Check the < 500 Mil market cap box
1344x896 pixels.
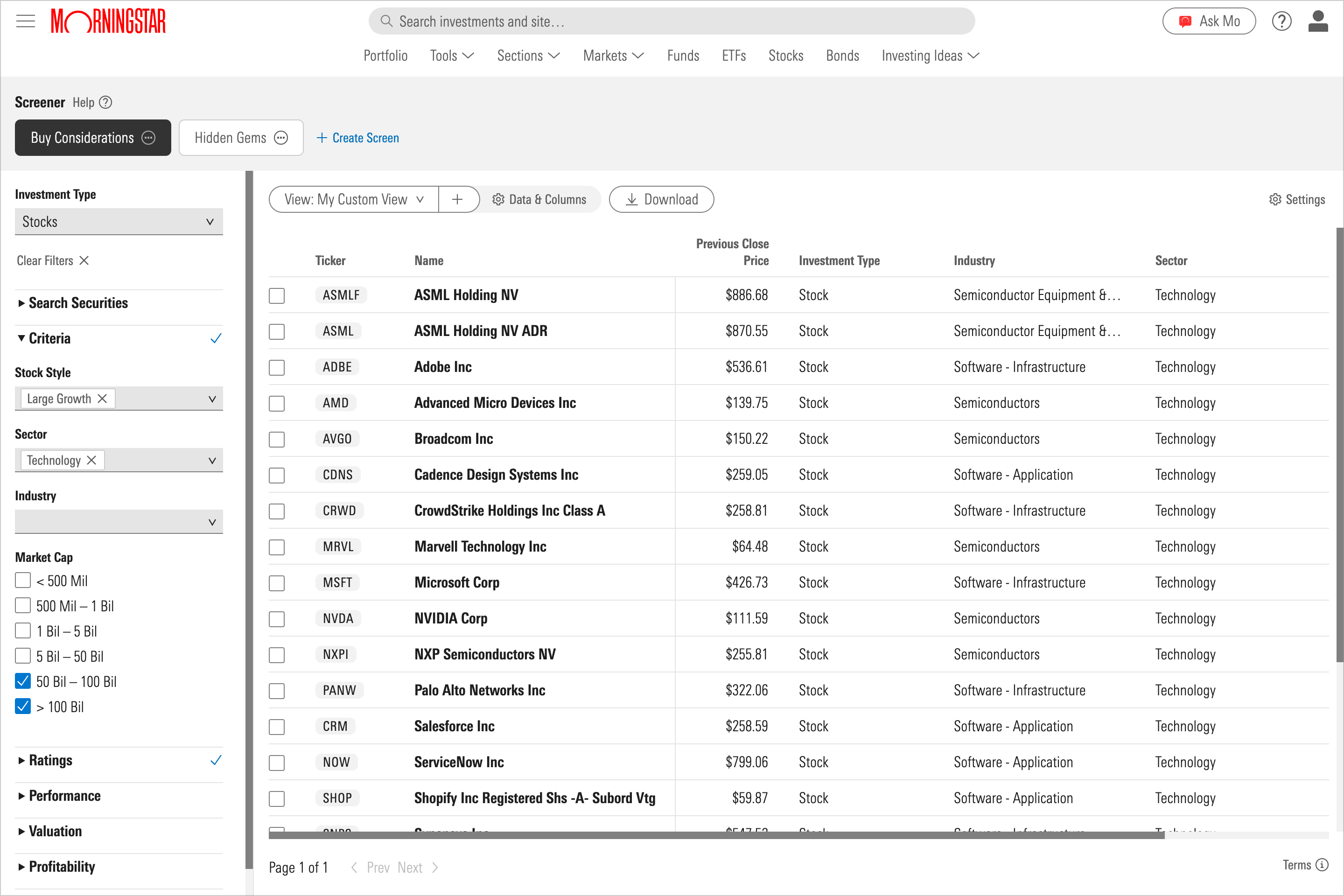(x=23, y=580)
